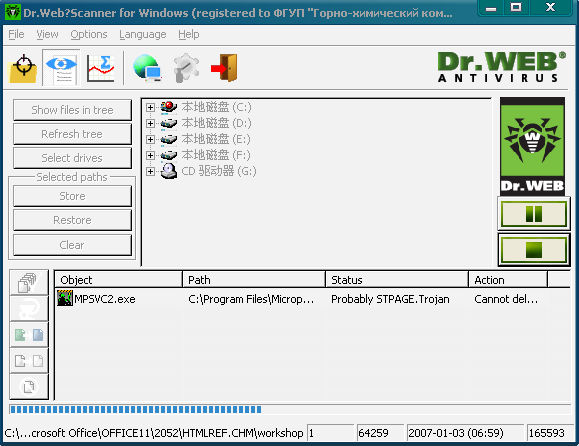The height and width of the screenshot is (446, 579).
Task: Click the status bar value 64259
Action: click(380, 433)
